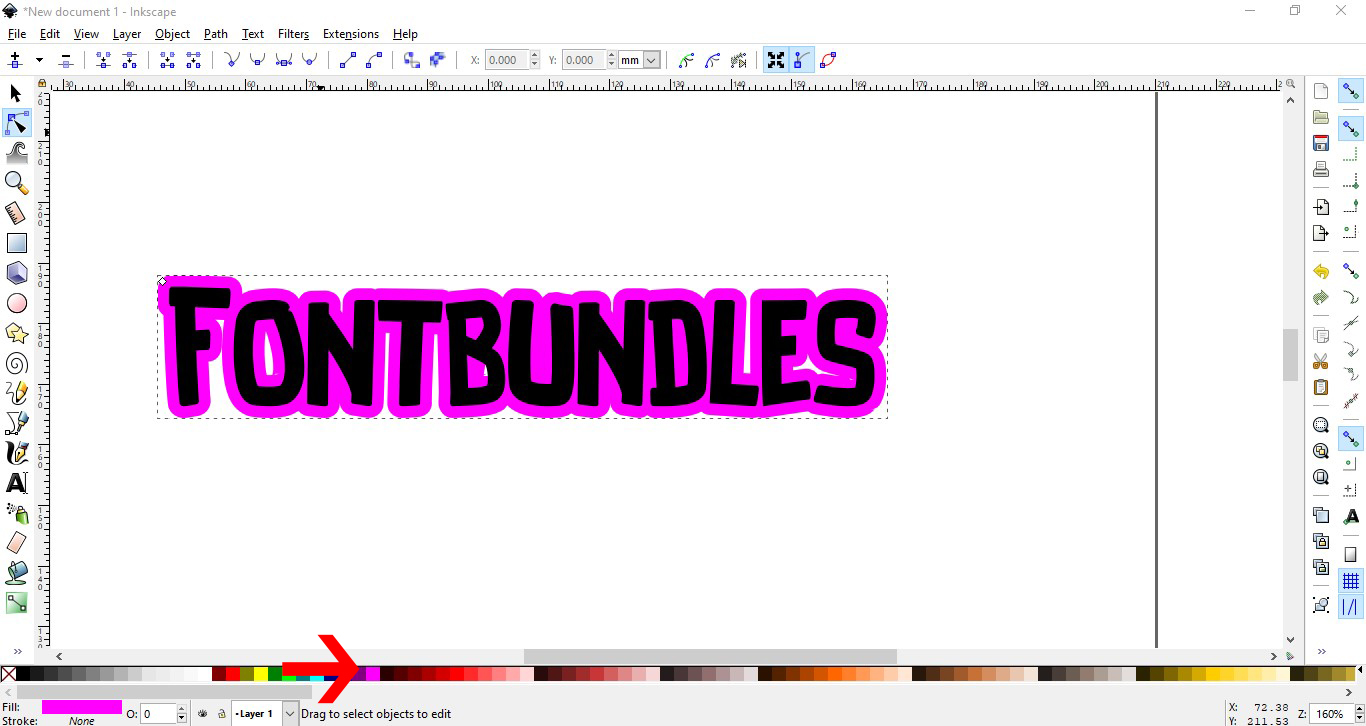Click Join selected nodes icon
1366x726 pixels.
tap(103, 60)
